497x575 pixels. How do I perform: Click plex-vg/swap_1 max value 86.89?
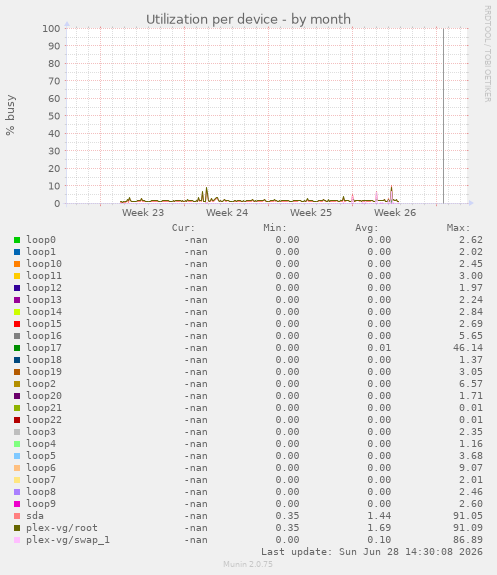tap(468, 540)
